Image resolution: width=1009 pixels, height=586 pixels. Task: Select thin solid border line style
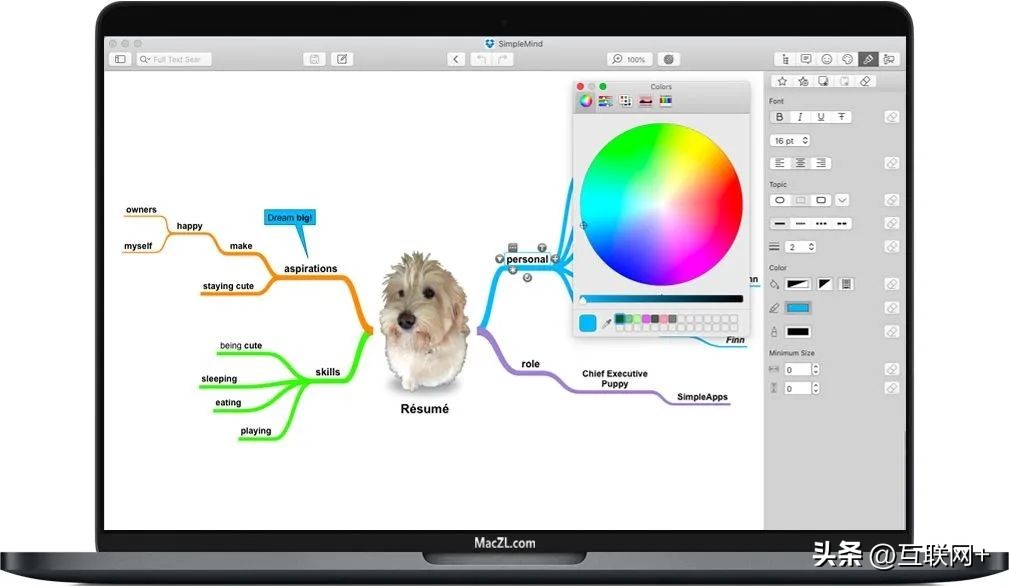tap(801, 224)
